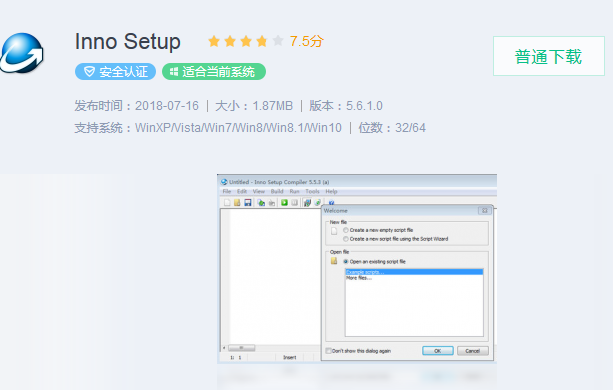Viewport: 613px width, 390px height.
Task: Click Cancel in the Welcome dialog
Action: coord(473,351)
